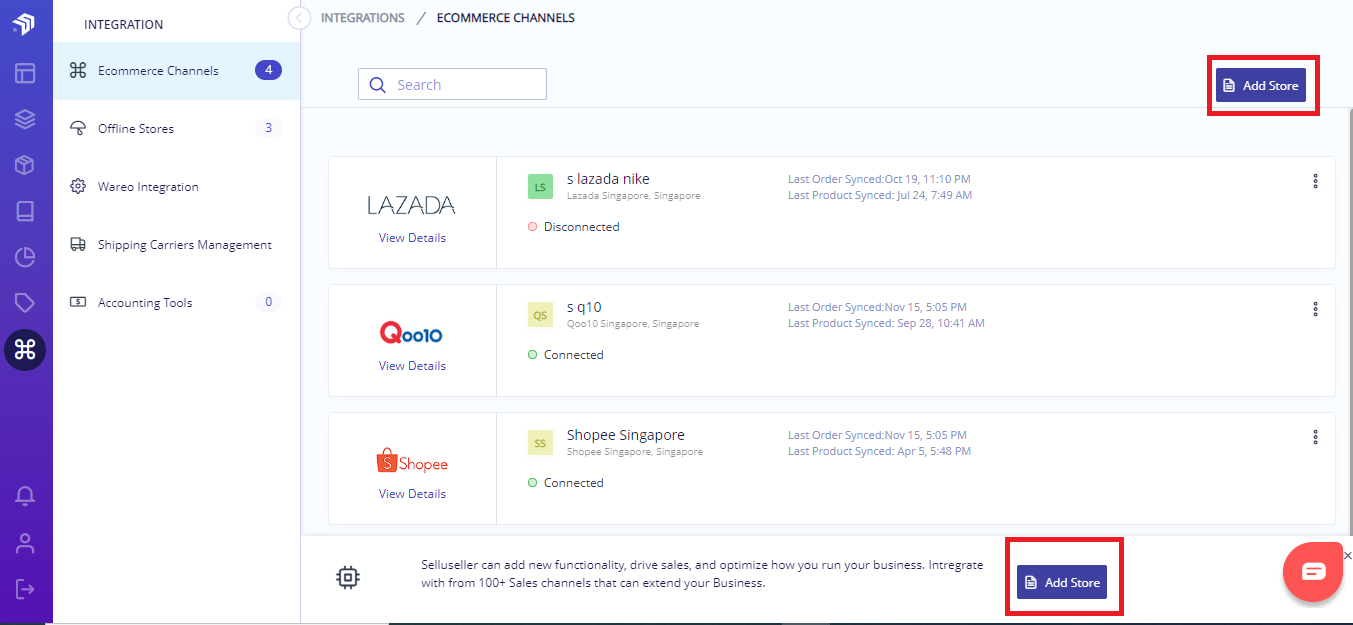Click Last Order Synced Oct 19 text
Screen dimensions: 1353x625
point(879,179)
